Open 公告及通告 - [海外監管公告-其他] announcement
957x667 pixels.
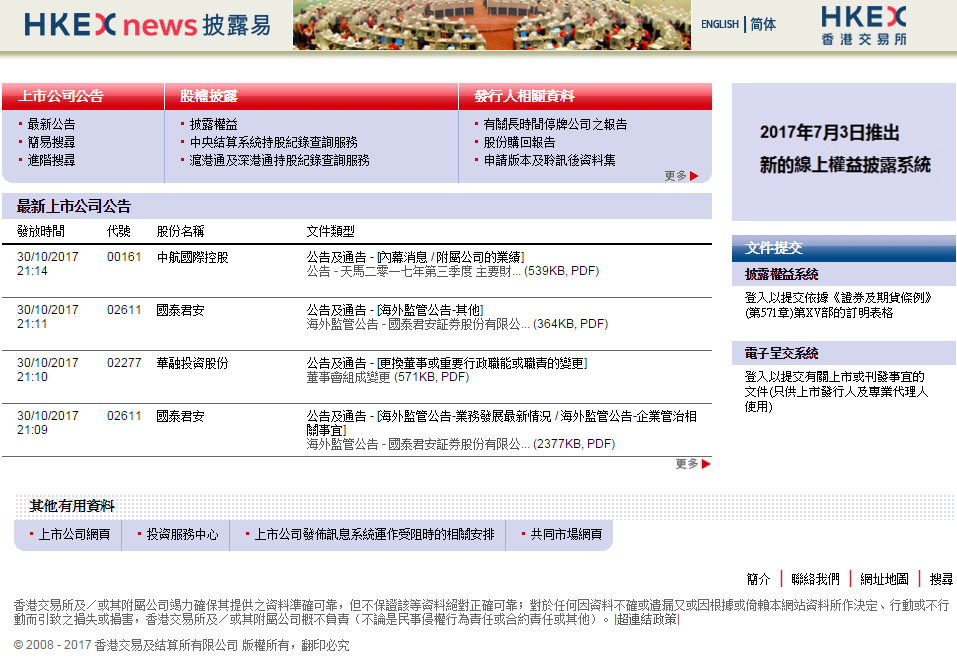[395, 310]
